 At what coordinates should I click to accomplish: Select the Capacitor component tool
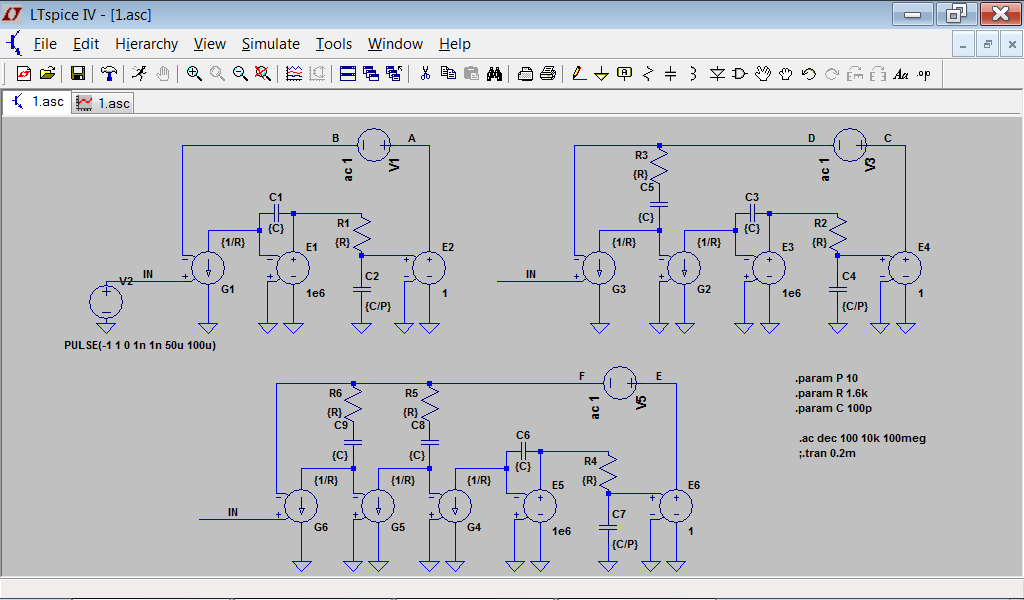point(670,74)
